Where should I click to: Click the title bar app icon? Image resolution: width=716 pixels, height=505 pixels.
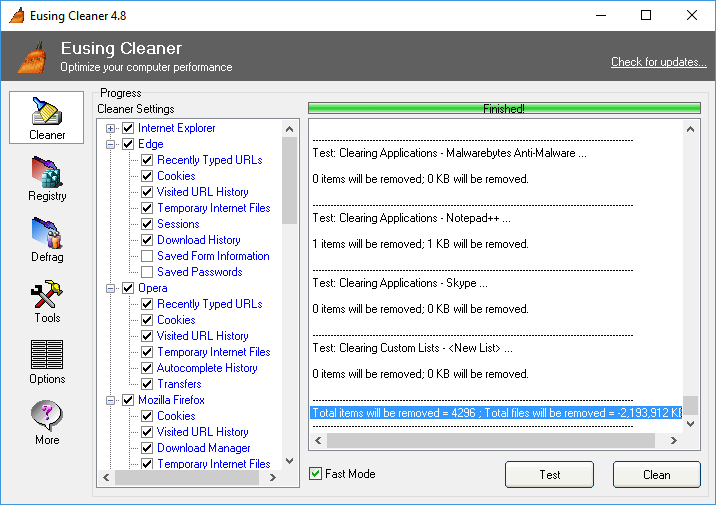tap(16, 15)
